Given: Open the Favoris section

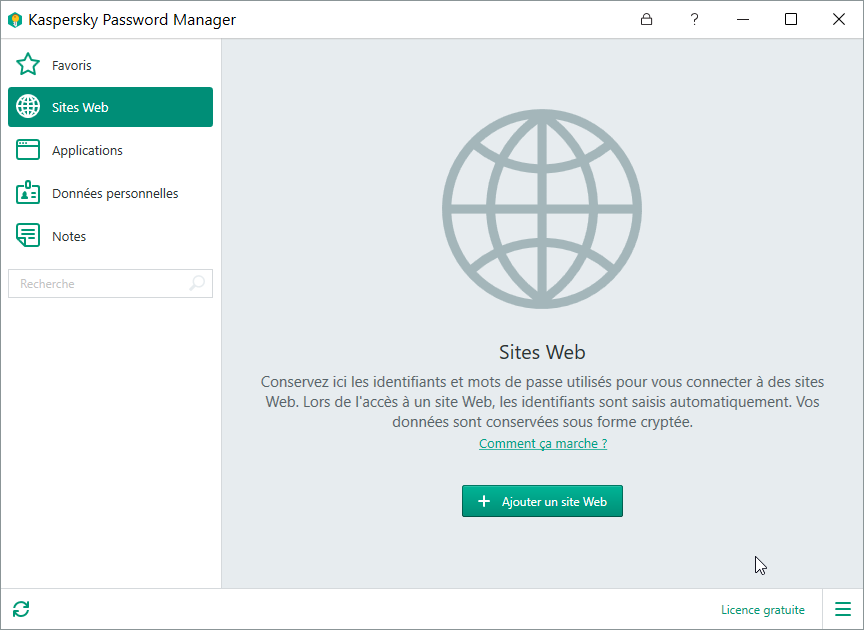Looking at the screenshot, I should coord(110,64).
